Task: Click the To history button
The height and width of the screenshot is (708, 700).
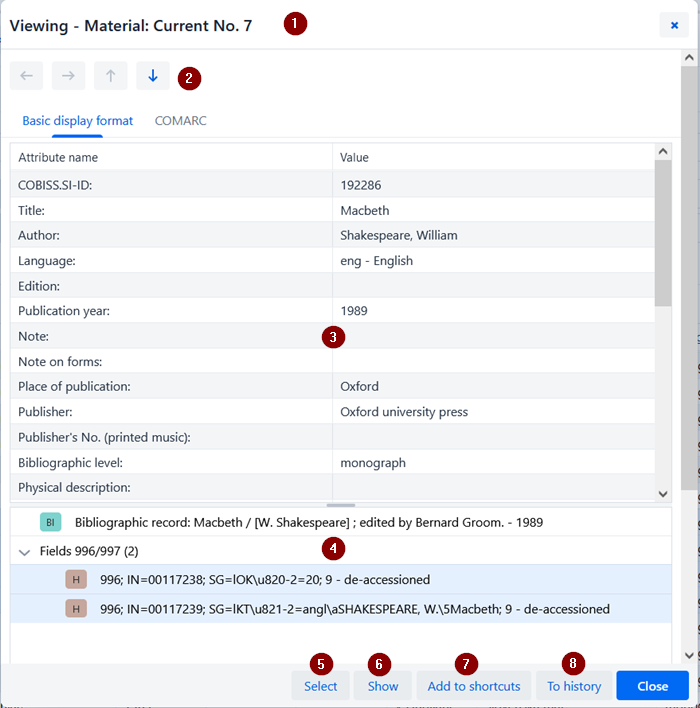Action: [x=574, y=686]
